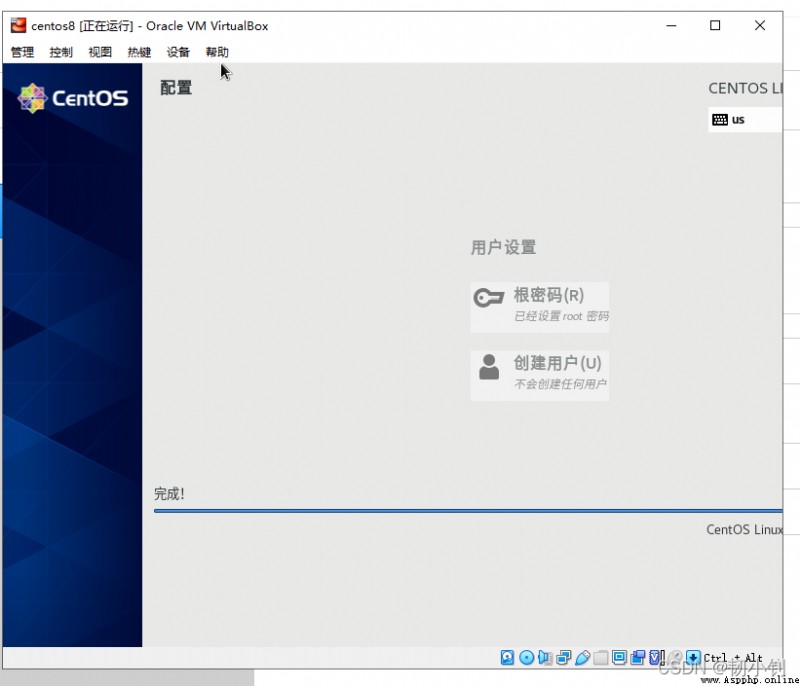
Task: Click the key icon beside 根密码
Action: point(489,297)
